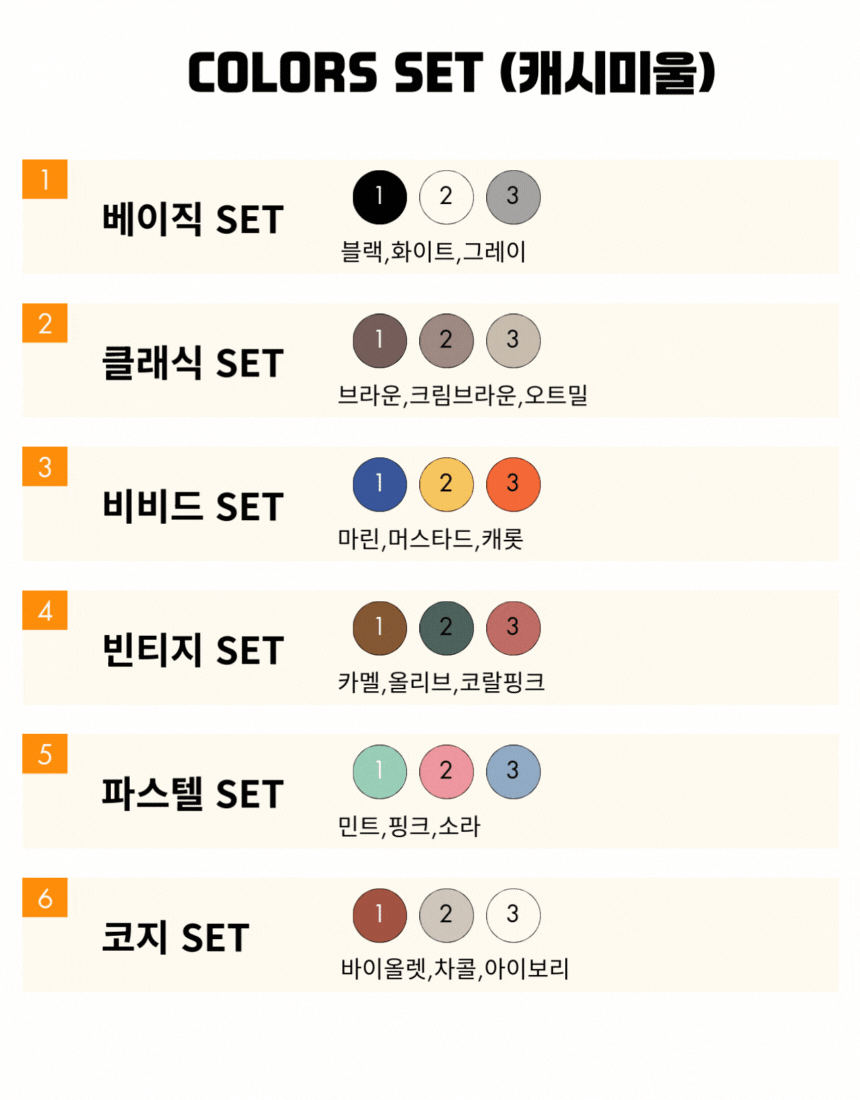Image resolution: width=860 pixels, height=1100 pixels.
Task: Click the carrot orange swatch
Action: point(513,484)
